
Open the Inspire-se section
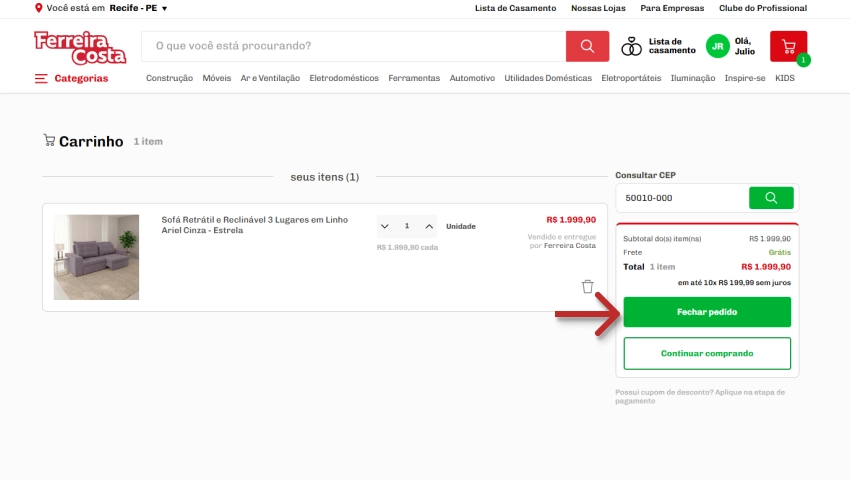point(745,78)
